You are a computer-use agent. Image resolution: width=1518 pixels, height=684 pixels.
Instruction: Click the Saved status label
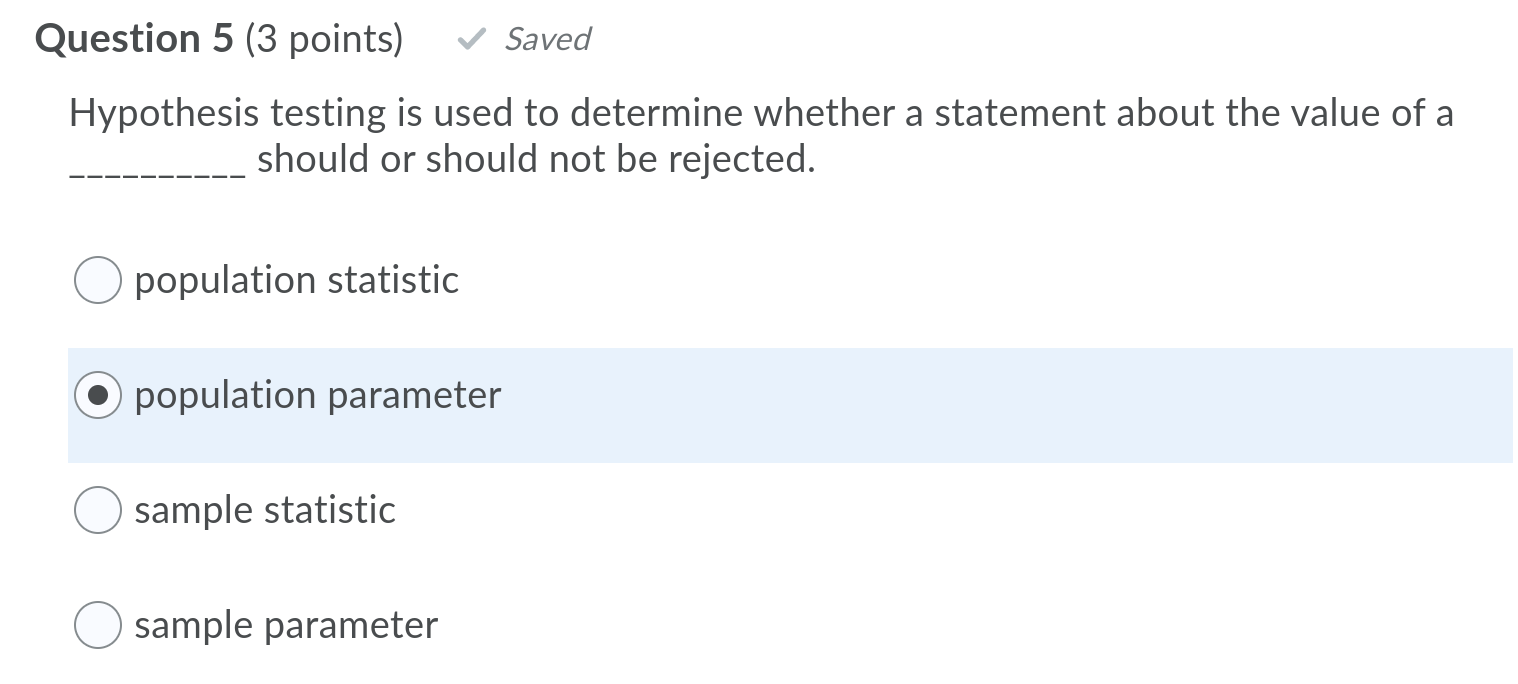(548, 40)
